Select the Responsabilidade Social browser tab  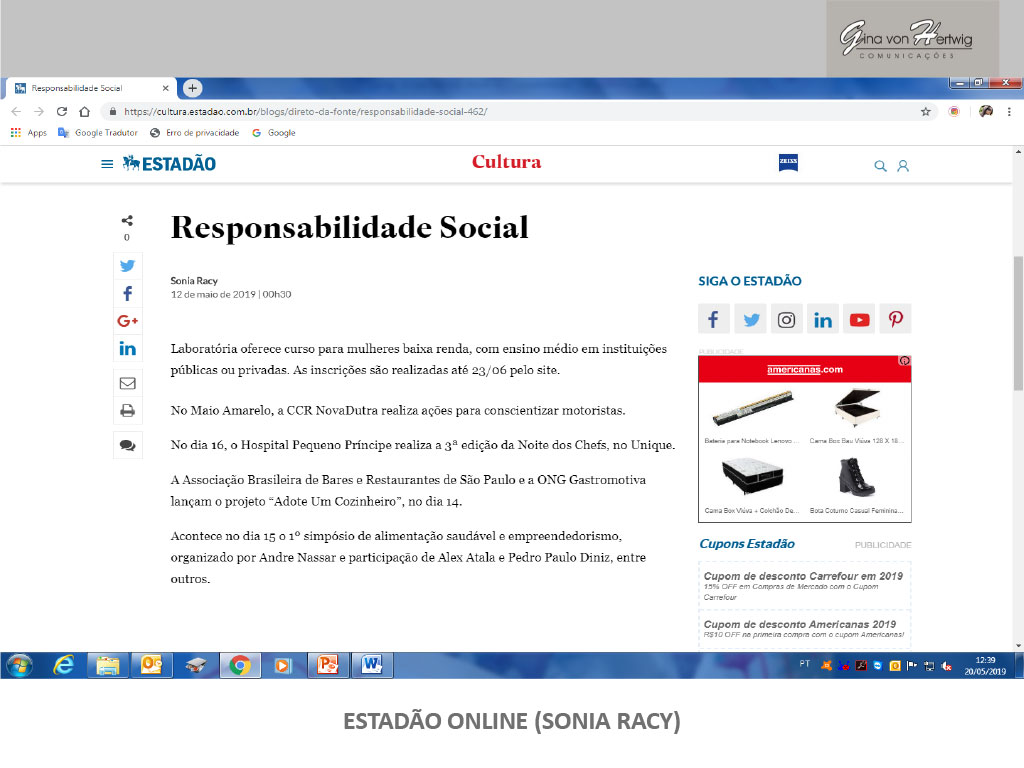click(91, 88)
